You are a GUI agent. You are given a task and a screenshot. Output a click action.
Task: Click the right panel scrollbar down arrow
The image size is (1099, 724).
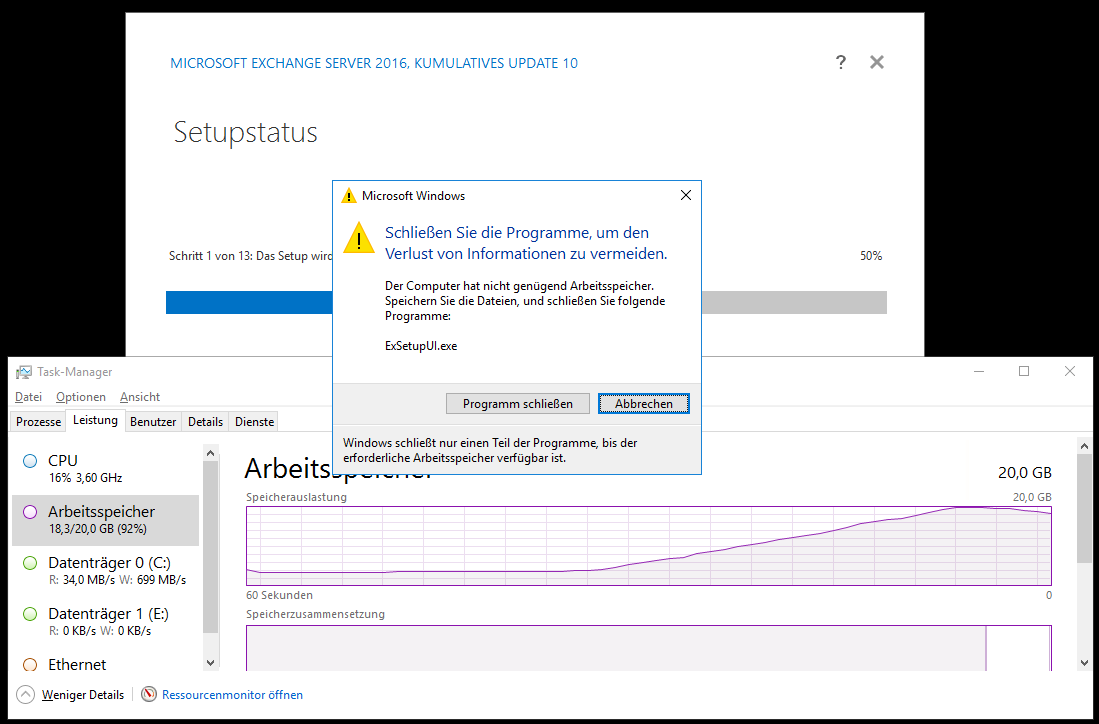coord(1084,662)
